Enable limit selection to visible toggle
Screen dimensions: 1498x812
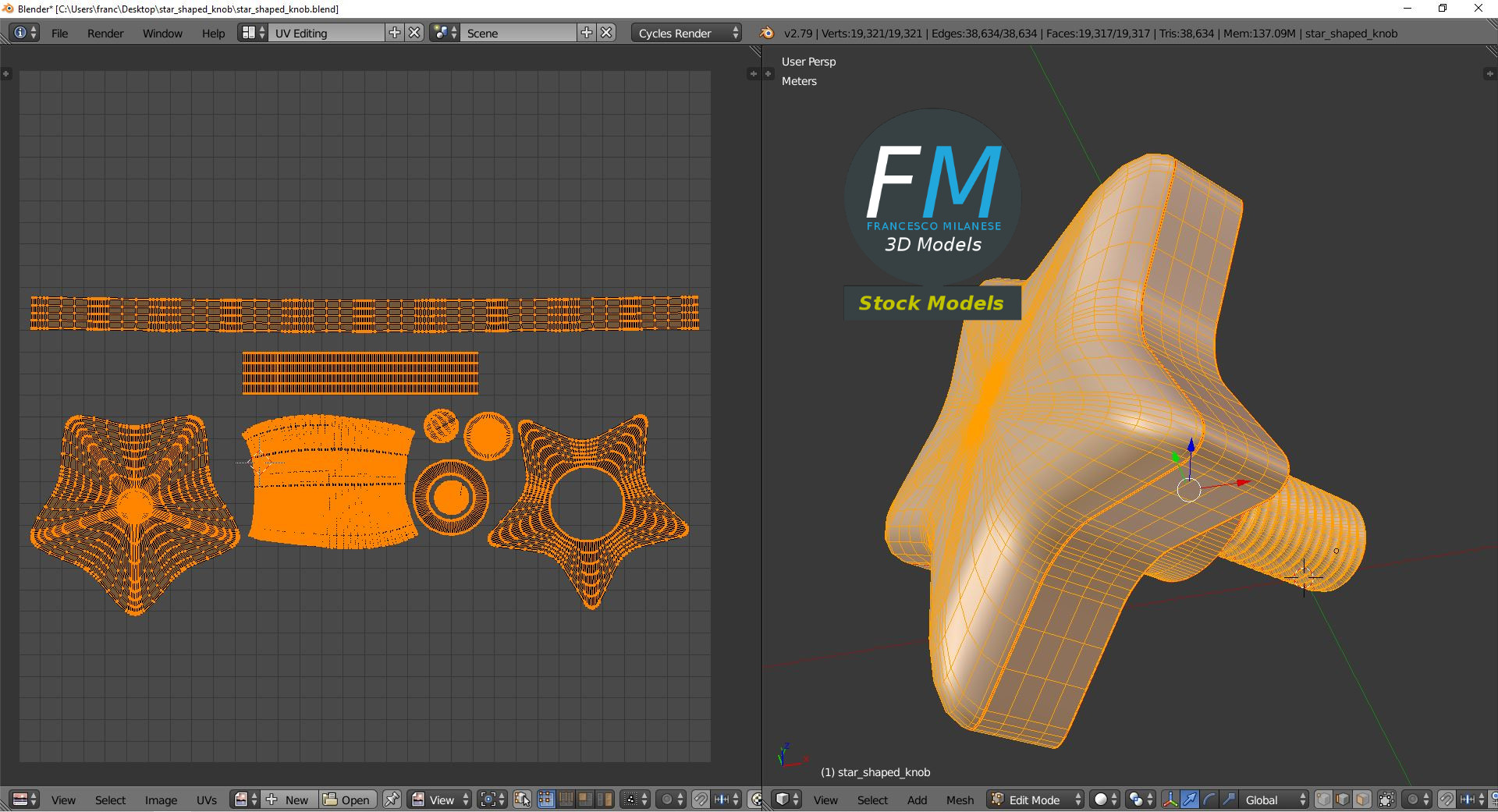pos(1386,800)
